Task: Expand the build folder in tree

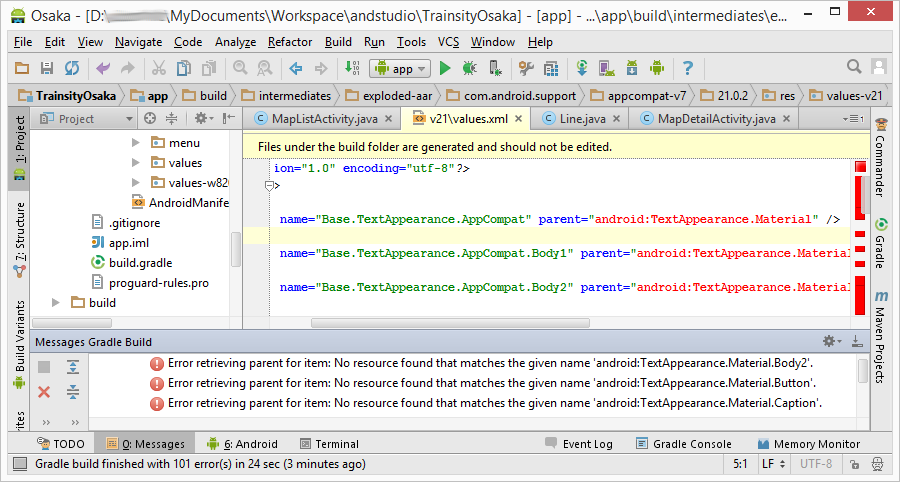Action: coord(56,302)
